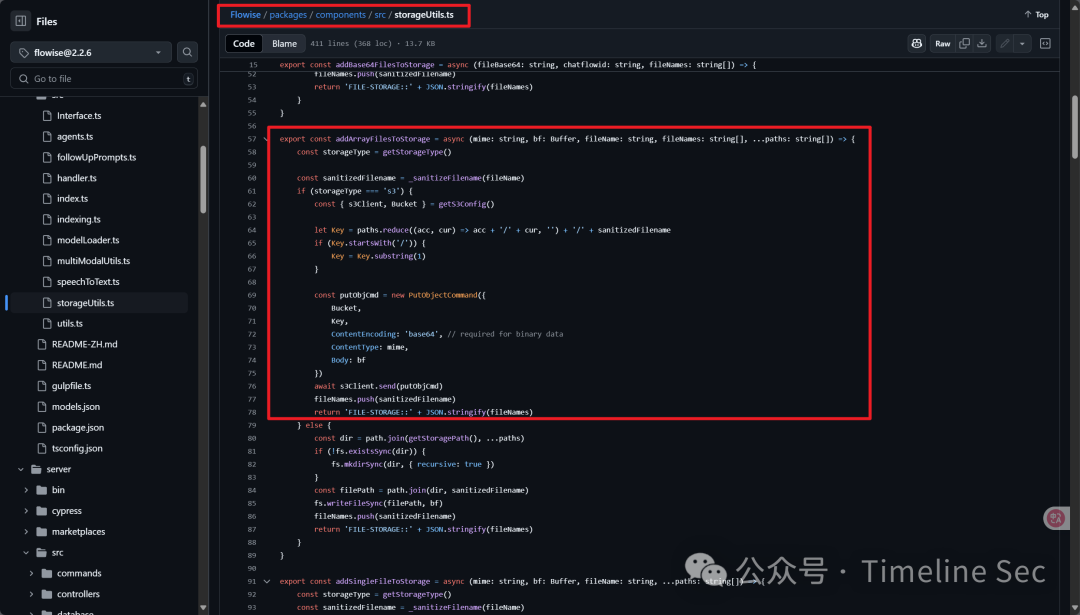Open index.ts file
Image resolution: width=1080 pixels, height=615 pixels.
(x=72, y=198)
